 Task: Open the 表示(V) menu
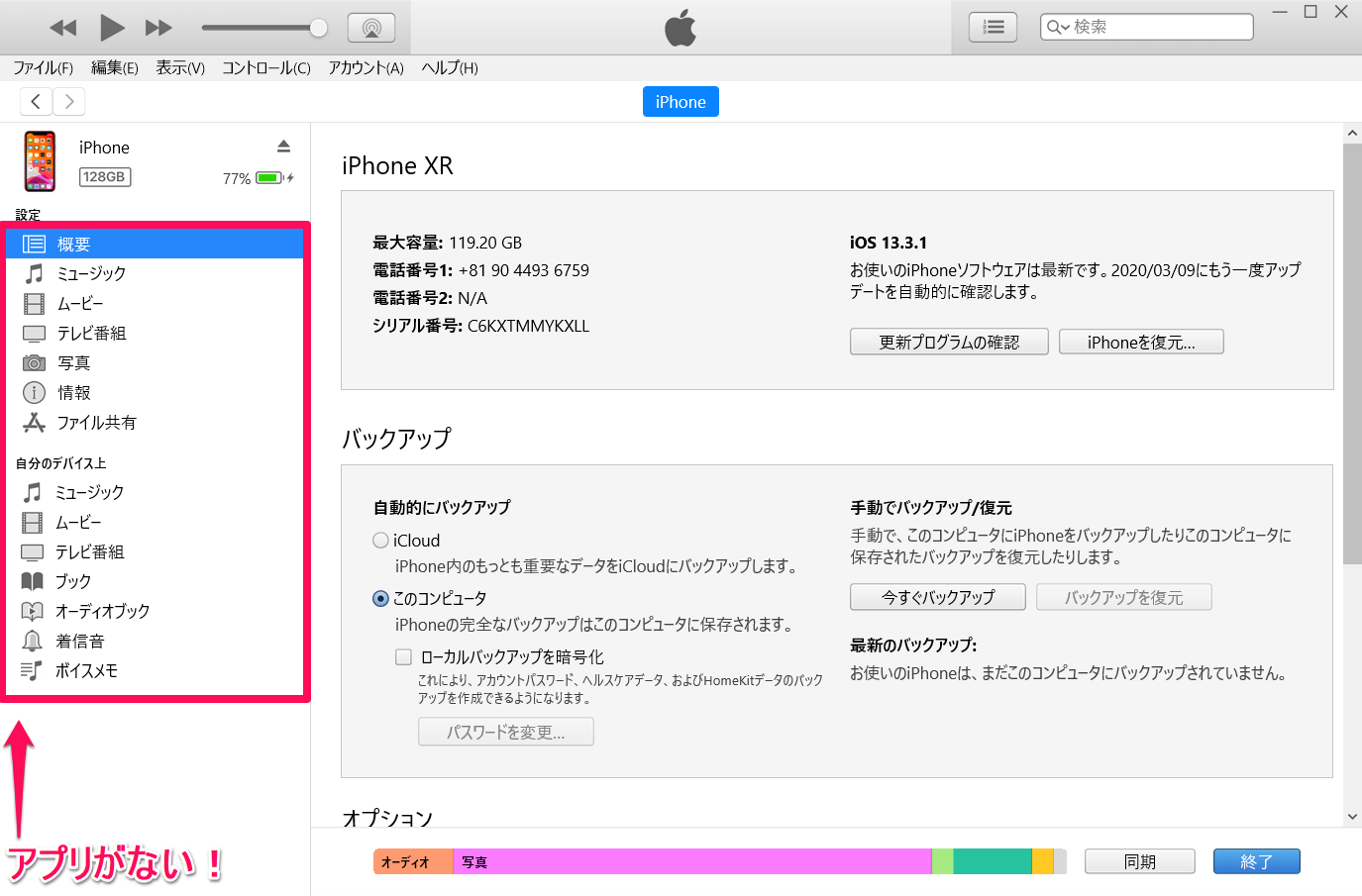click(180, 68)
